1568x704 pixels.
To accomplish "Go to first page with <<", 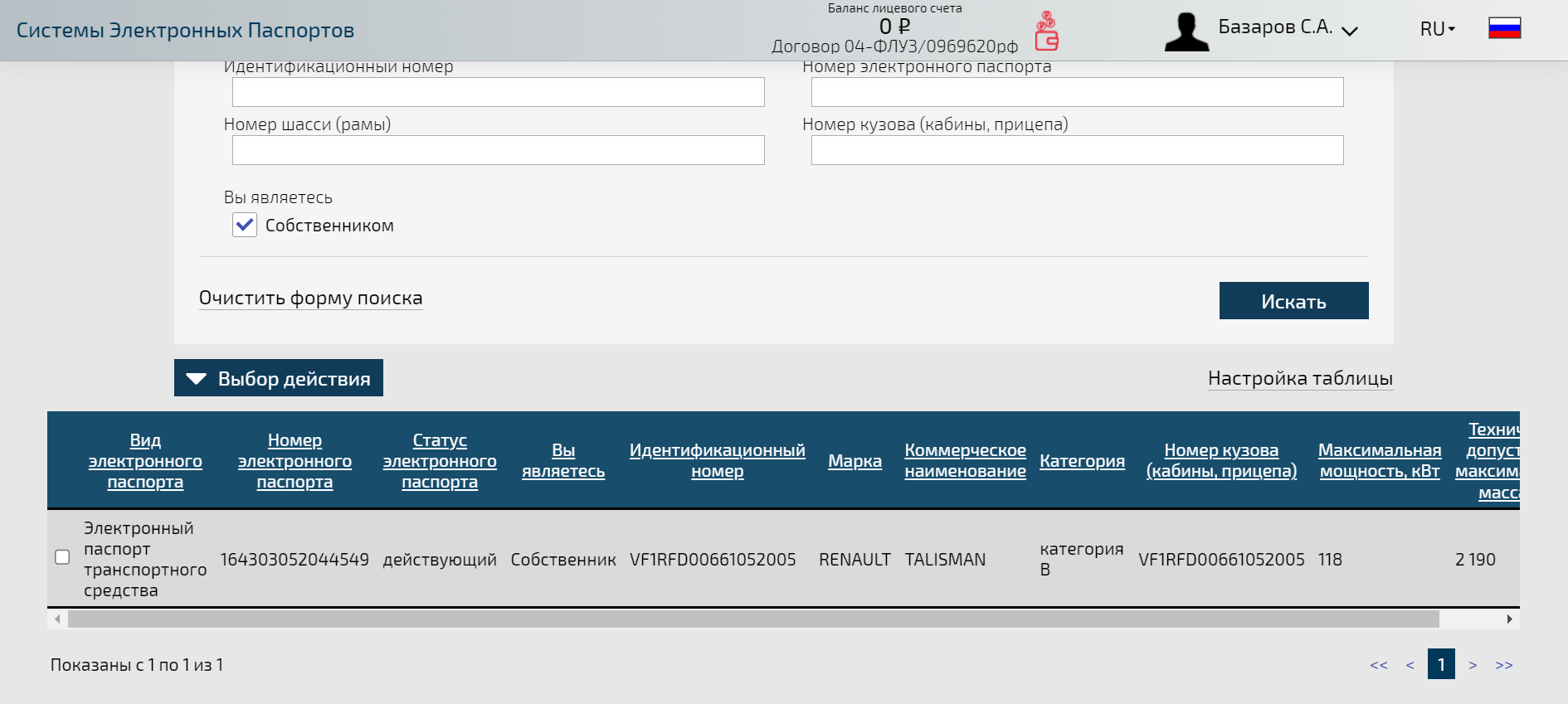I will (x=1379, y=665).
